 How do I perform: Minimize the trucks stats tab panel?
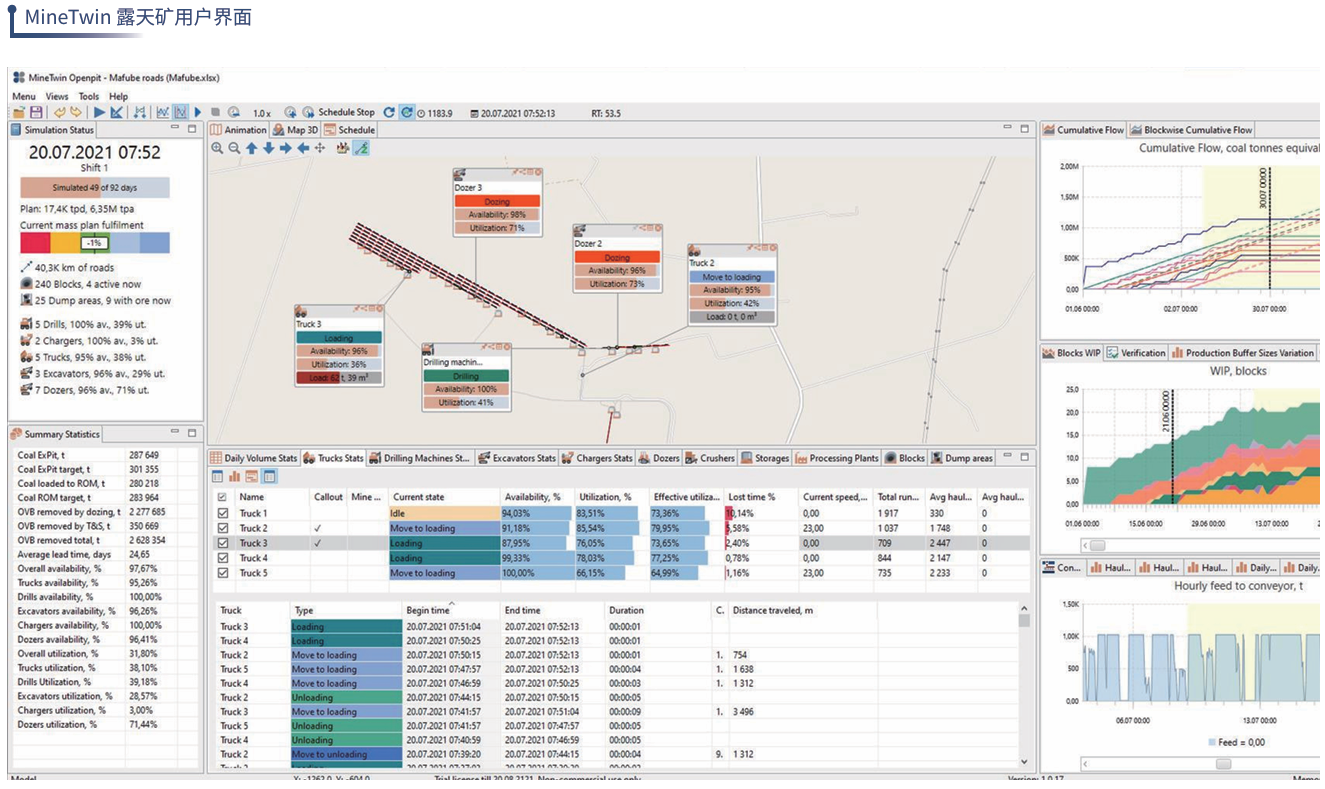pyautogui.click(x=1007, y=456)
